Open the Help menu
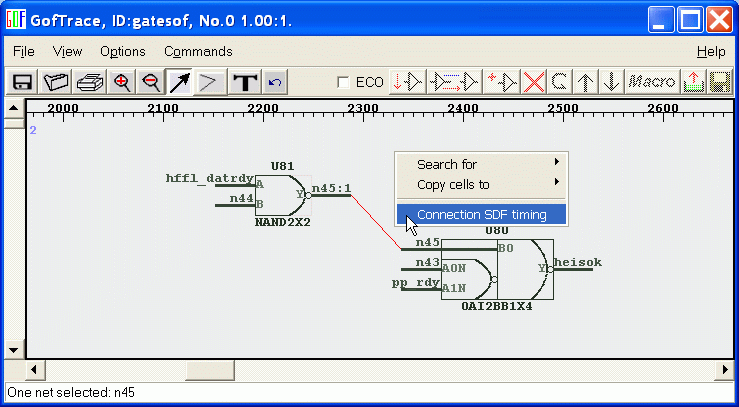 [x=711, y=51]
